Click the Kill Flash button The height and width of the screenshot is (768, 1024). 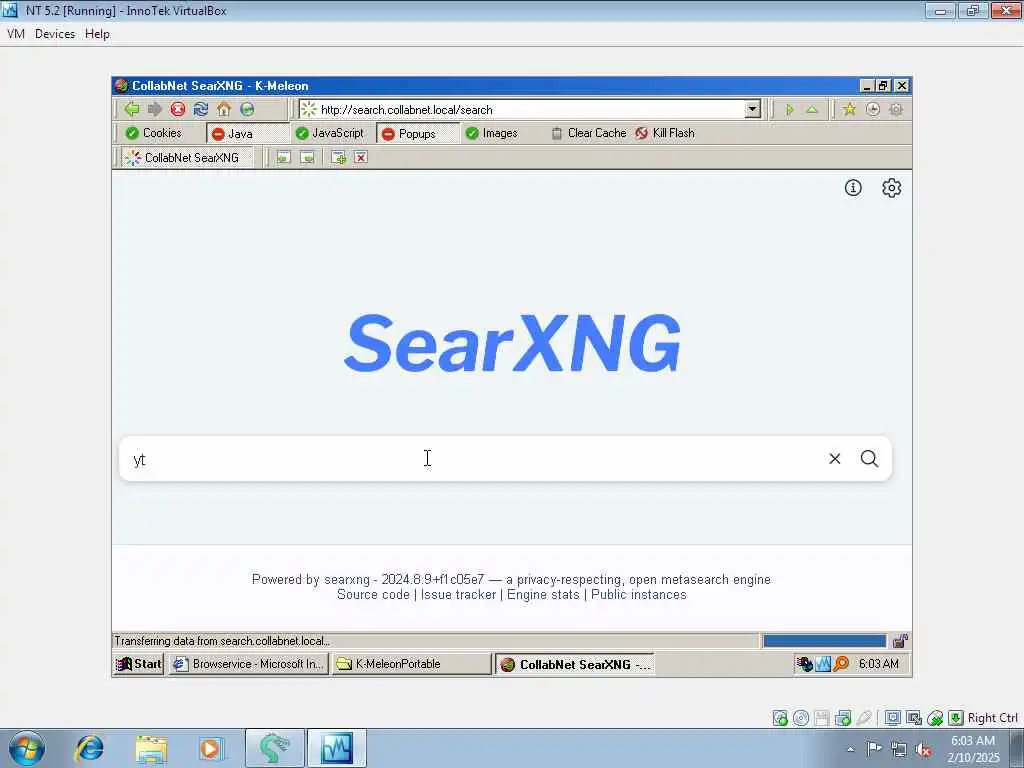point(665,133)
